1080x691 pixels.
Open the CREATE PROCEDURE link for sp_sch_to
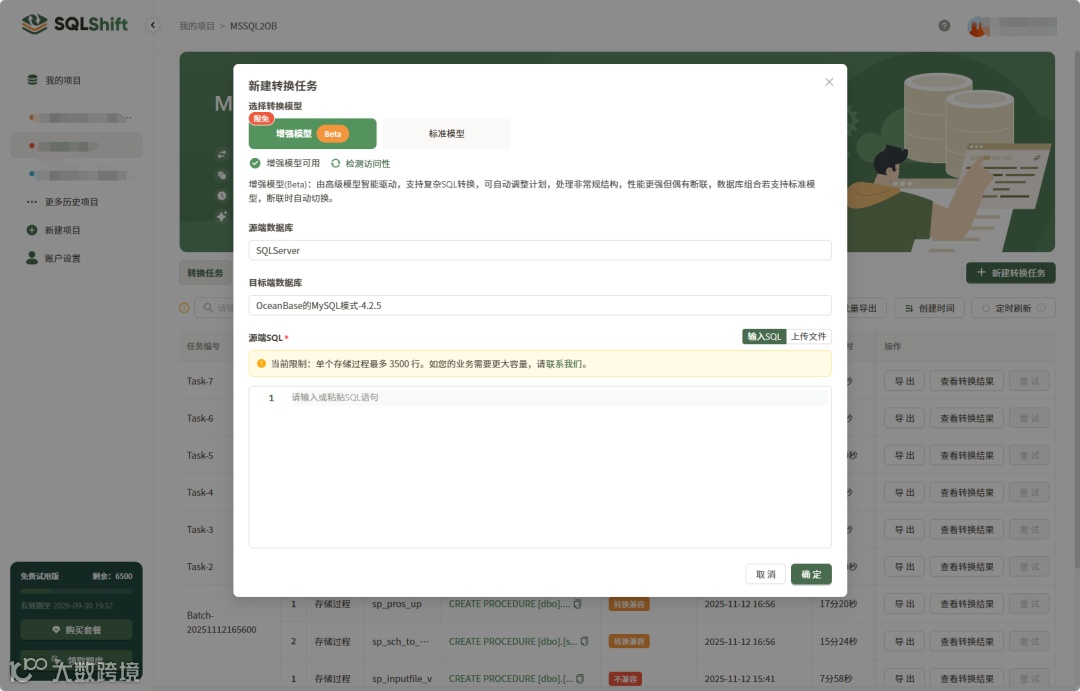pos(513,641)
